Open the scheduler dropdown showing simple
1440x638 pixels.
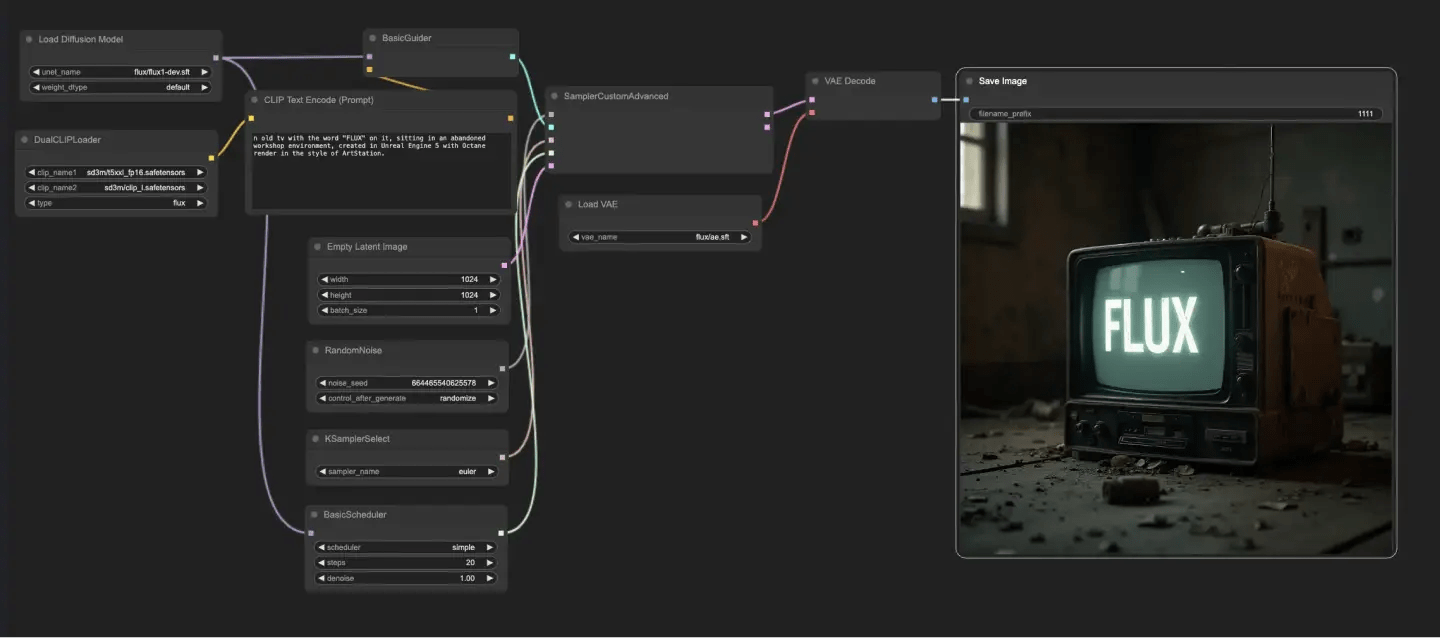[x=406, y=548]
